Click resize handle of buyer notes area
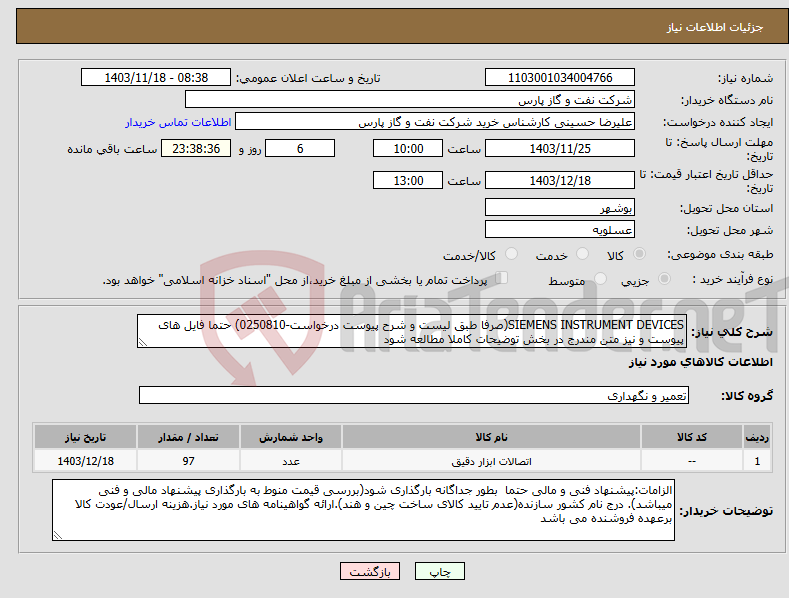Screen dimensions: 789x598 click(x=58, y=536)
